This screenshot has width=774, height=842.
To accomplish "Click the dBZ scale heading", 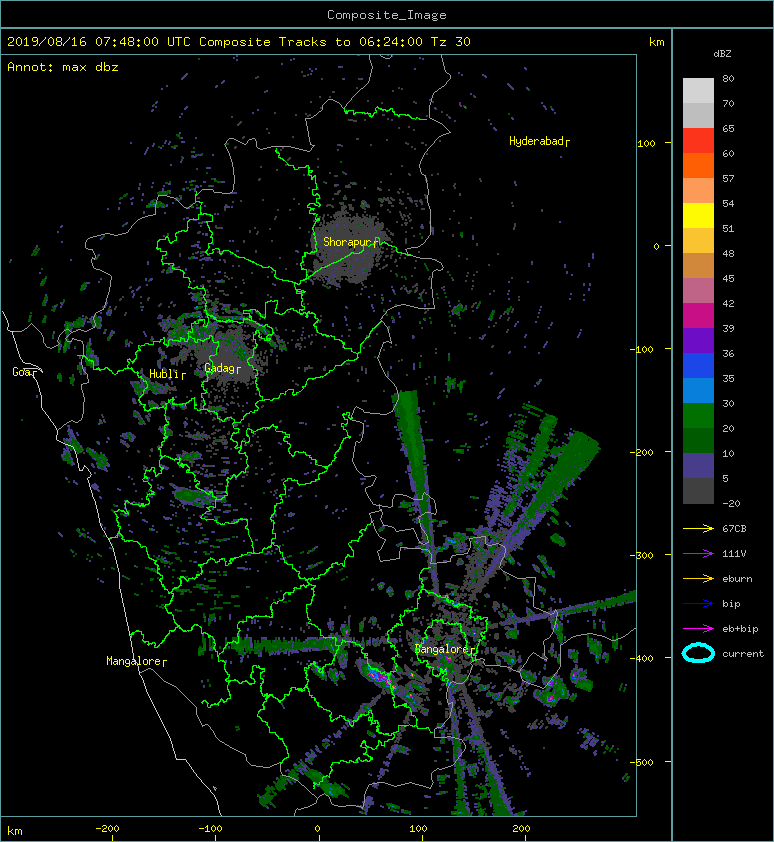I will tap(722, 54).
